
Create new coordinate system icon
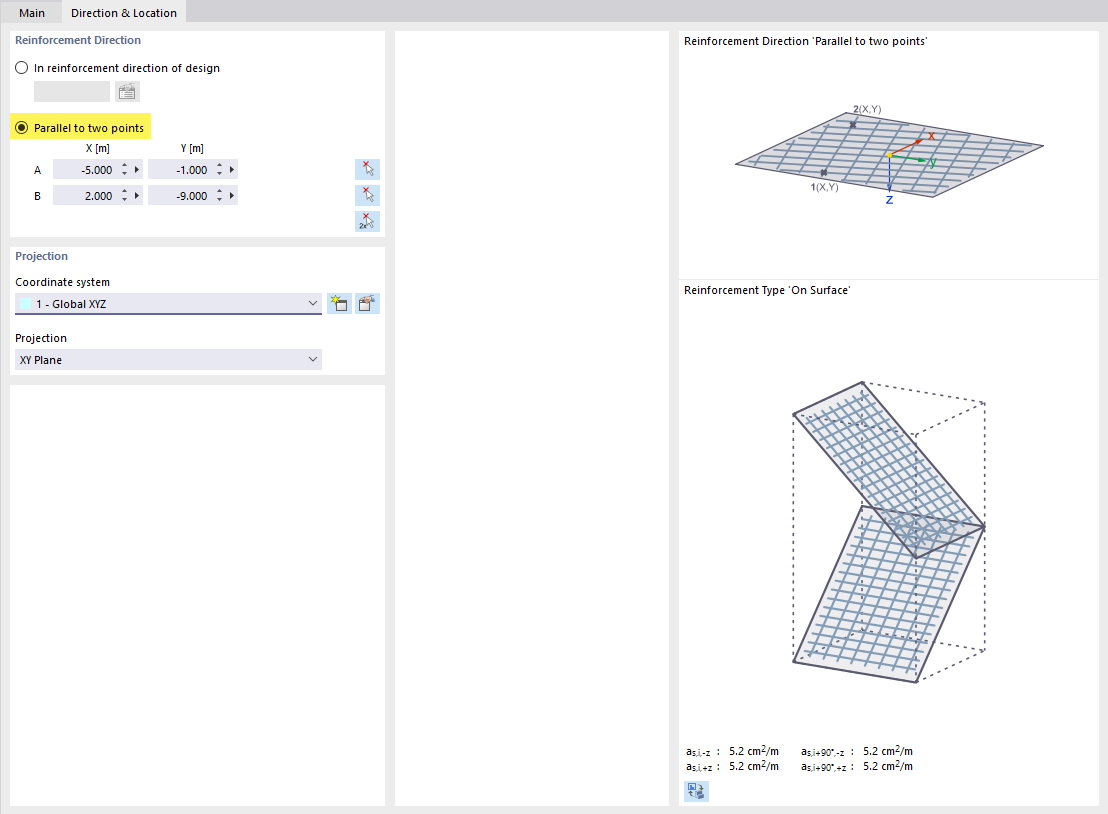339,304
